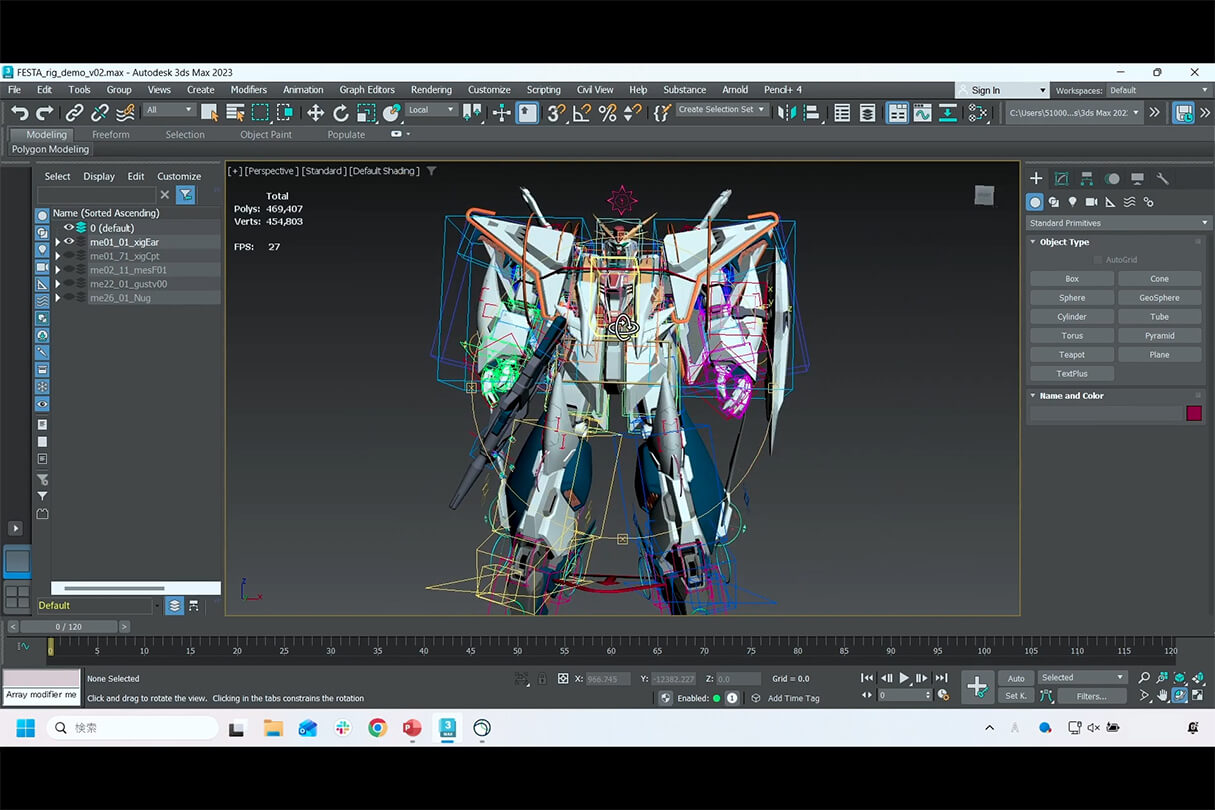Viewport: 1215px width, 810px height.
Task: Activate the Select and Rotate tool
Action: coord(341,113)
